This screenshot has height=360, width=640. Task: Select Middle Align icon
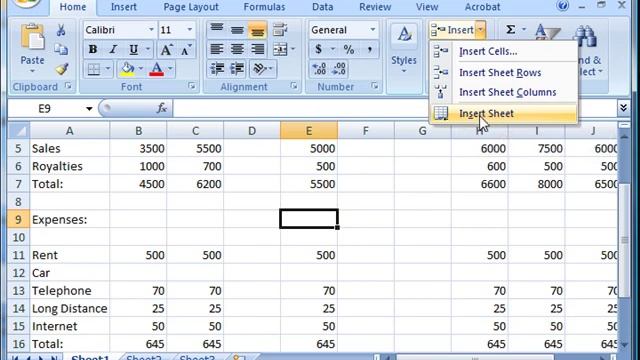pos(237,30)
